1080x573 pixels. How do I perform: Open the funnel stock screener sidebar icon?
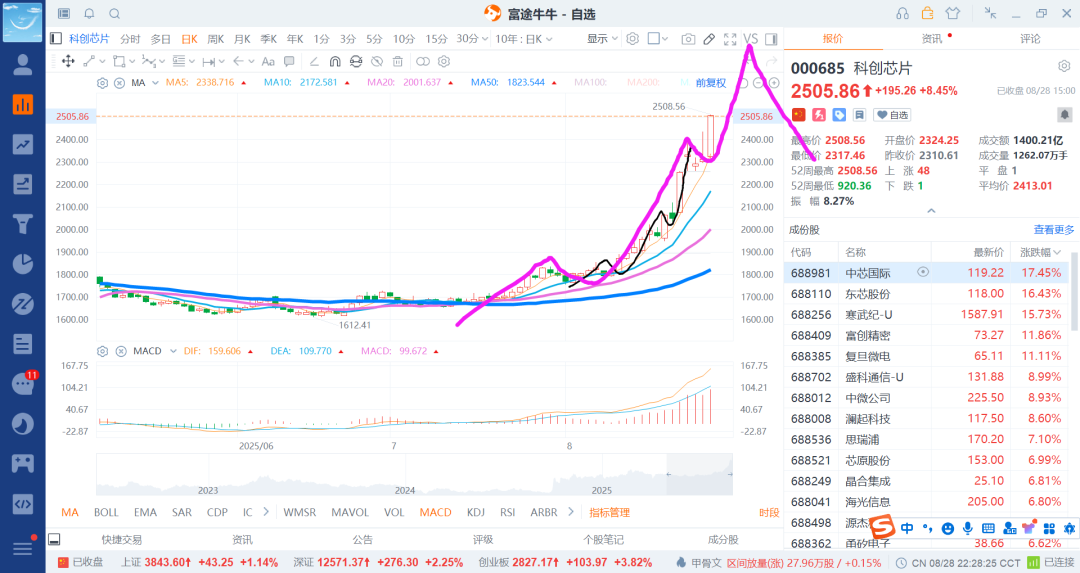click(x=23, y=224)
